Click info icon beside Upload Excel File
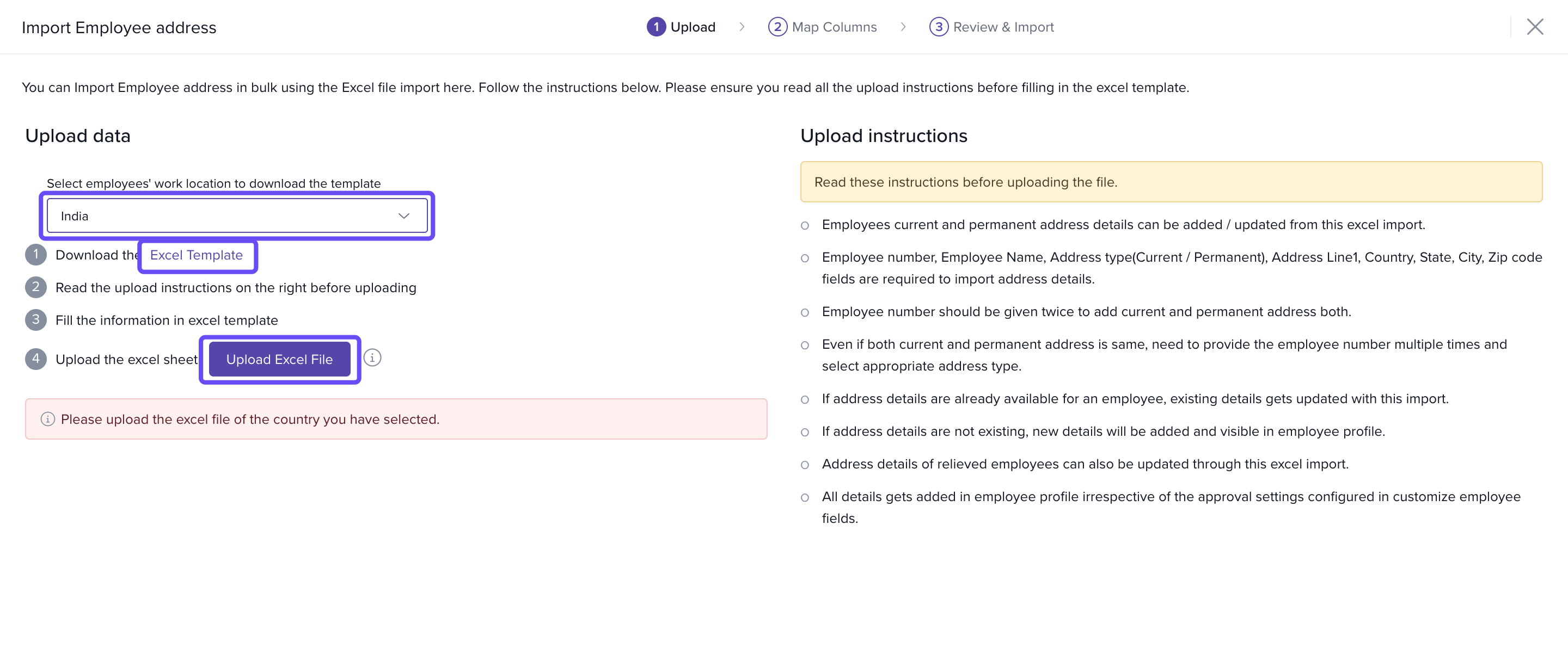1568x648 pixels. (x=372, y=358)
